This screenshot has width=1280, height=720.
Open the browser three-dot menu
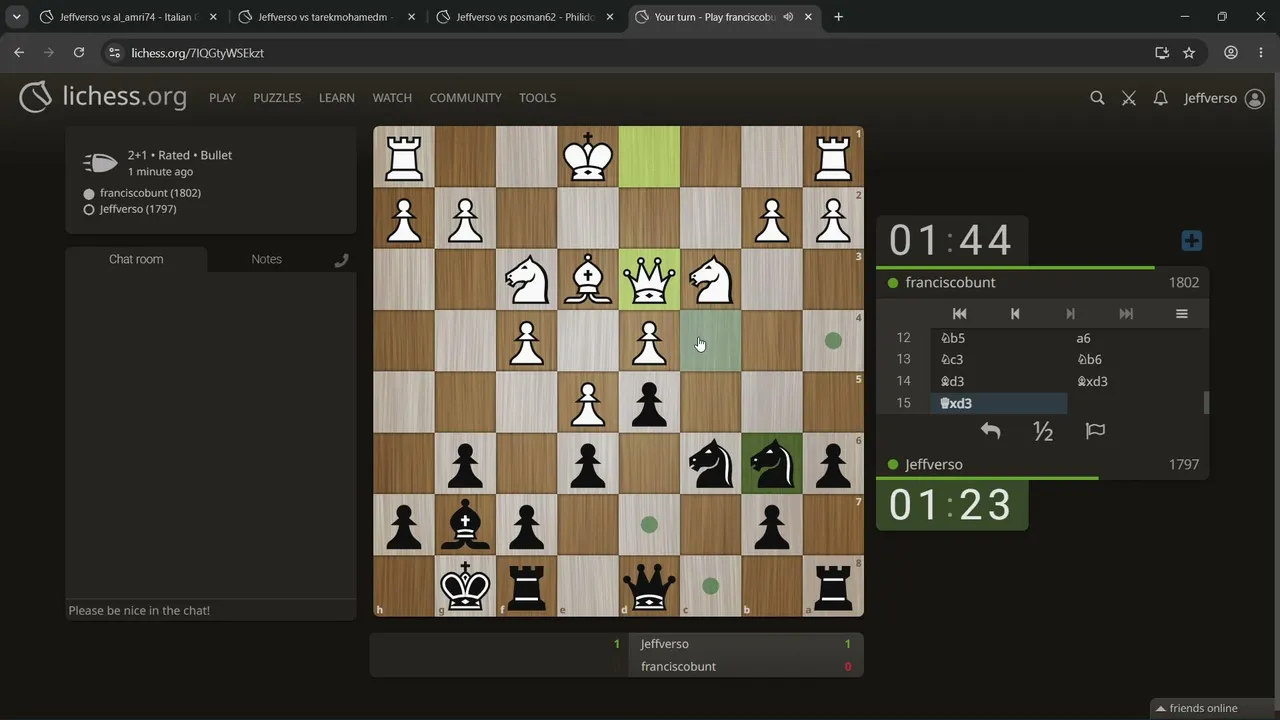point(1260,53)
